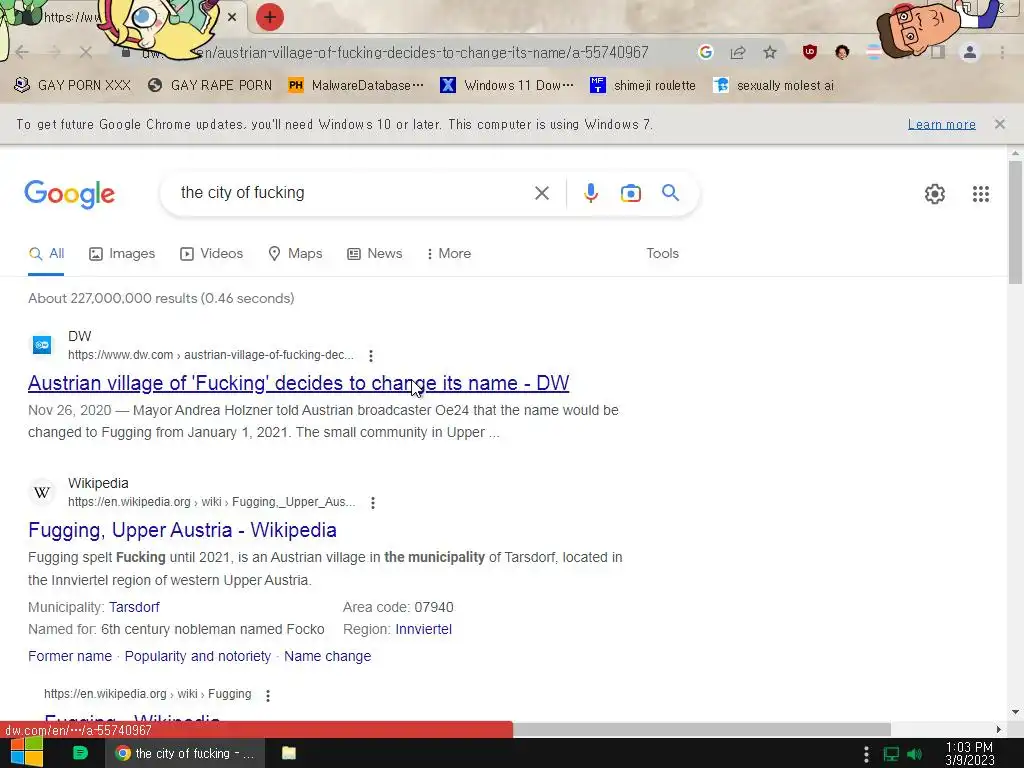This screenshot has width=1024, height=768.
Task: Click the vertical page scrollbar thumb
Action: (x=1015, y=222)
